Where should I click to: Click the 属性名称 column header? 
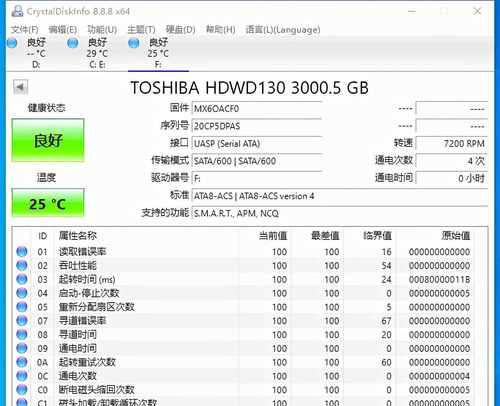point(78,236)
